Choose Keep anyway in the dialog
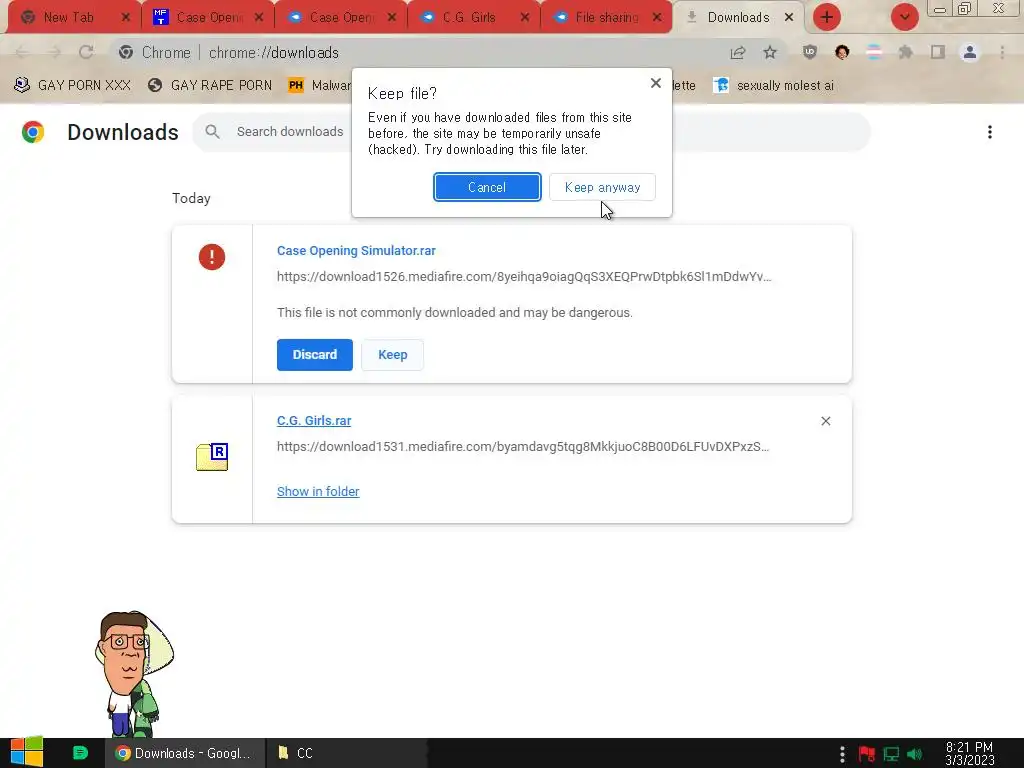 coord(602,187)
